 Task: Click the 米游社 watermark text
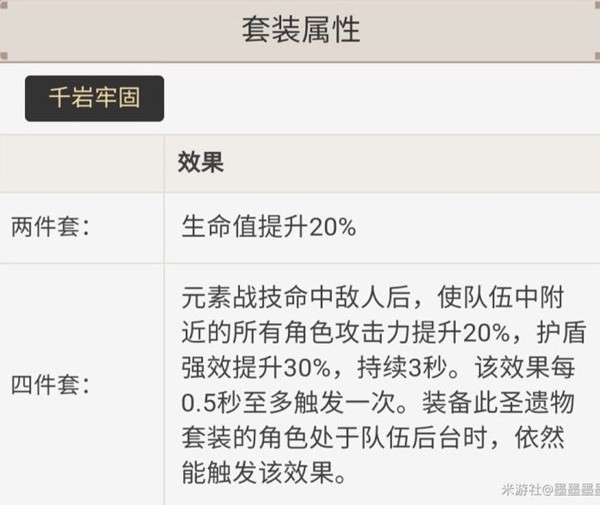point(520,490)
